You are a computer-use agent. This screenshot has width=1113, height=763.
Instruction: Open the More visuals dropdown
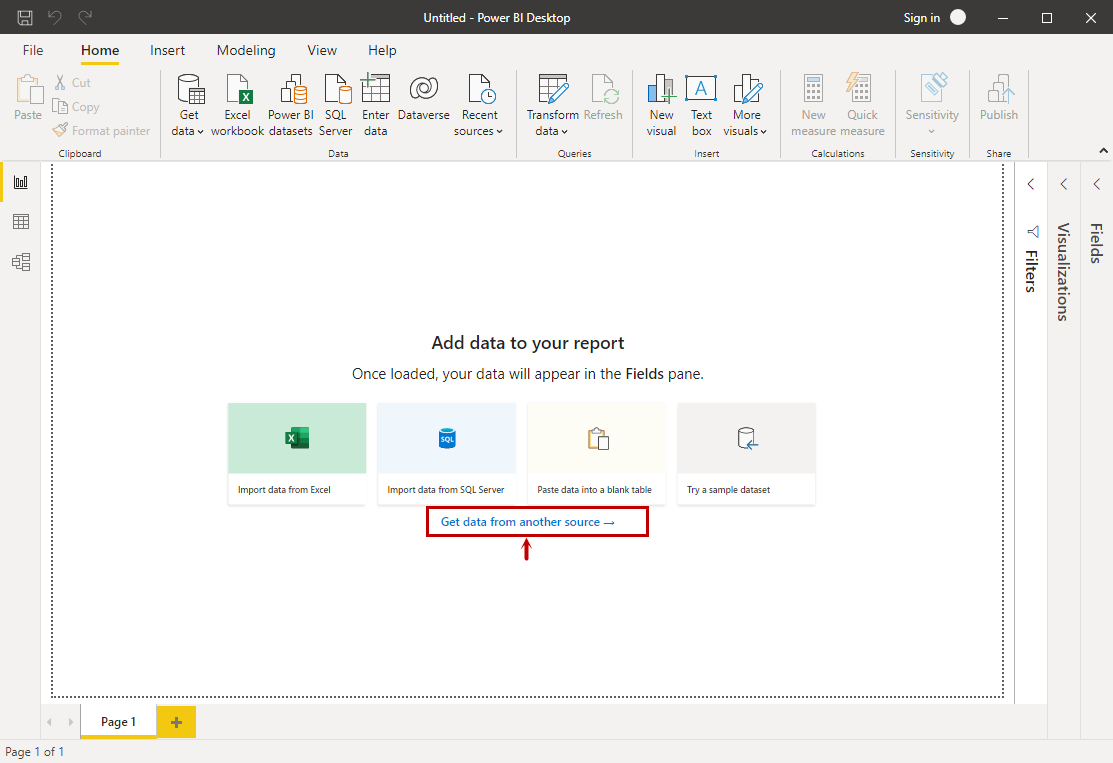(746, 131)
